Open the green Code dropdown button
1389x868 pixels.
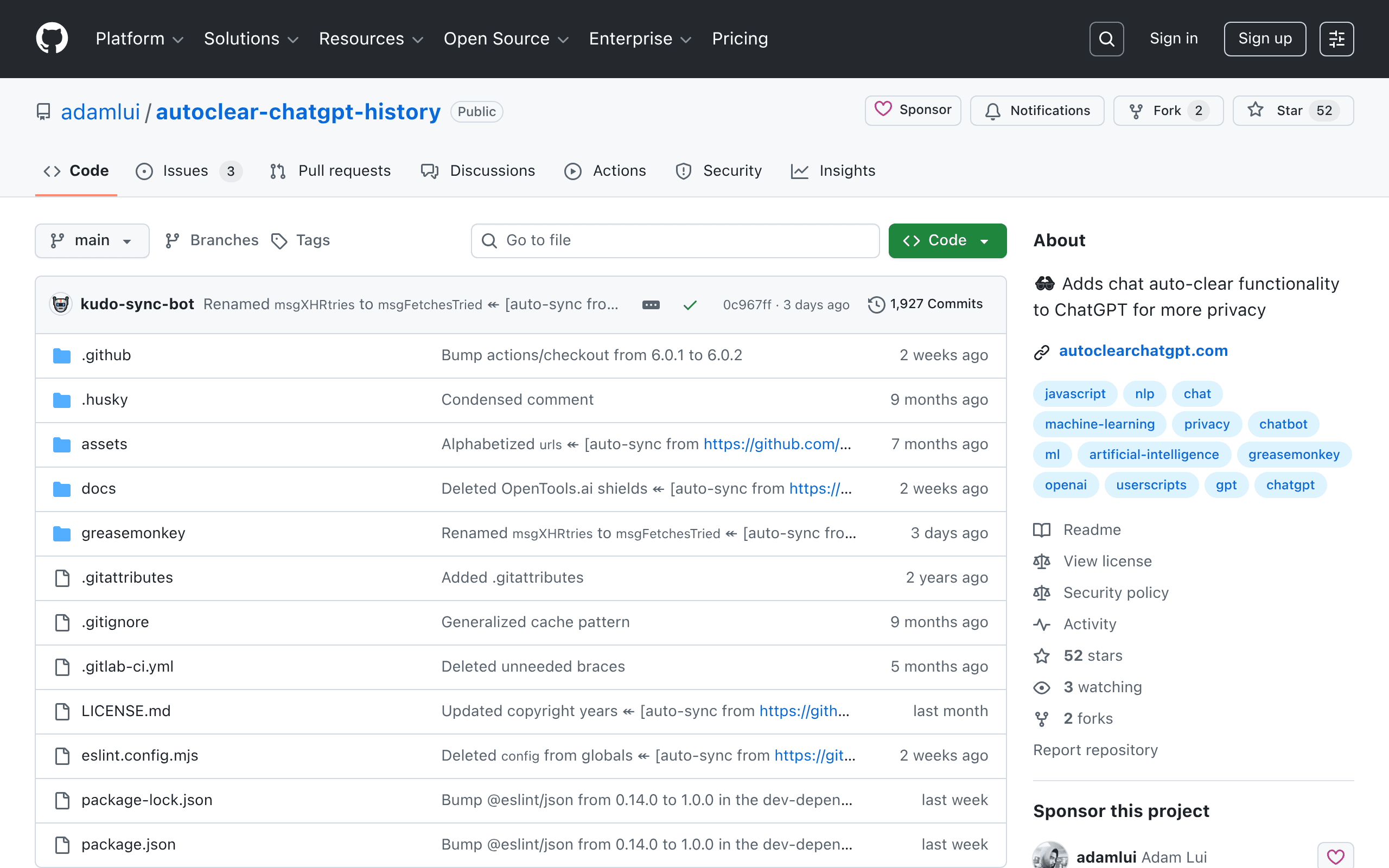point(947,240)
